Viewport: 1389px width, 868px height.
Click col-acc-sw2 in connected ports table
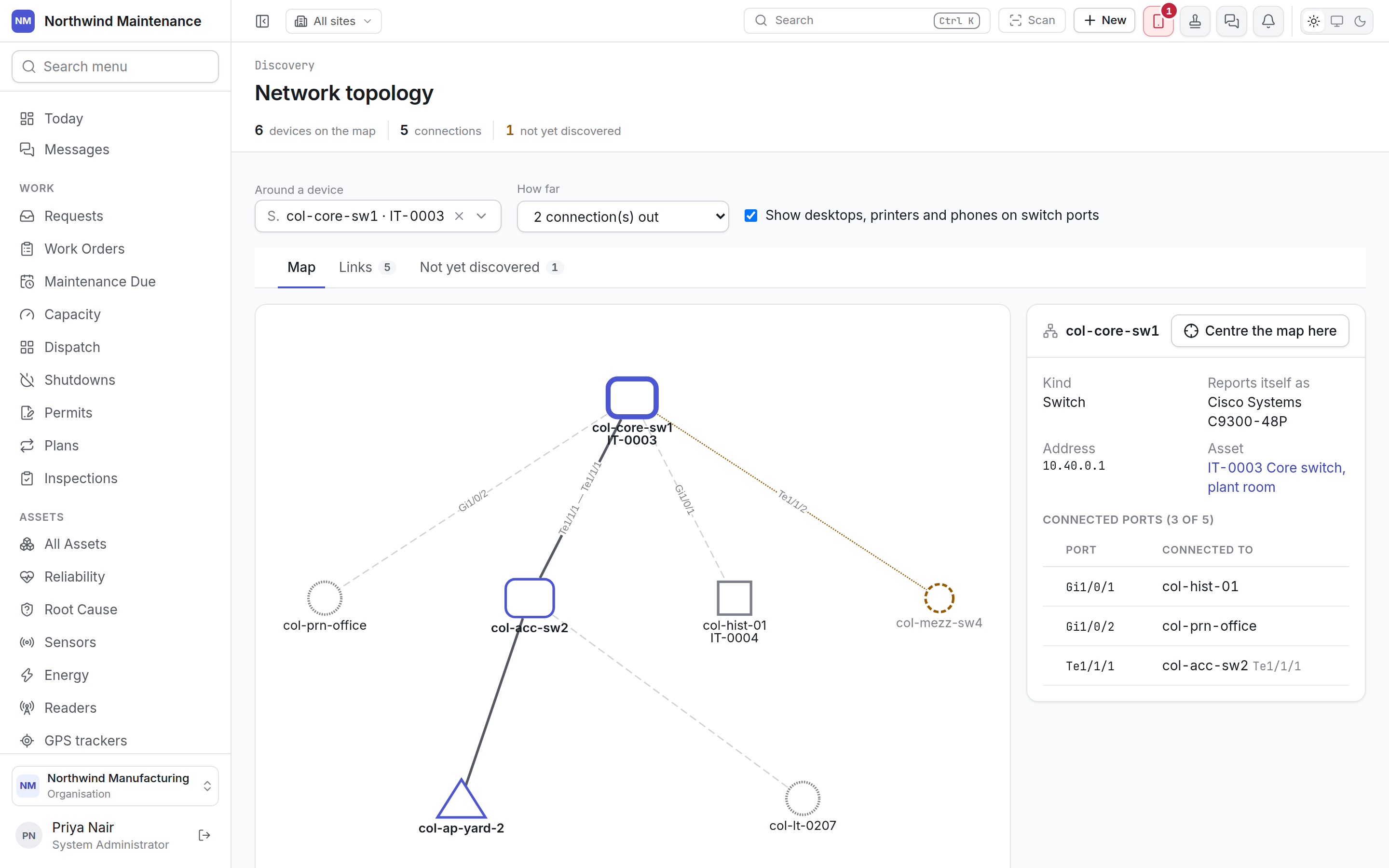click(x=1205, y=665)
